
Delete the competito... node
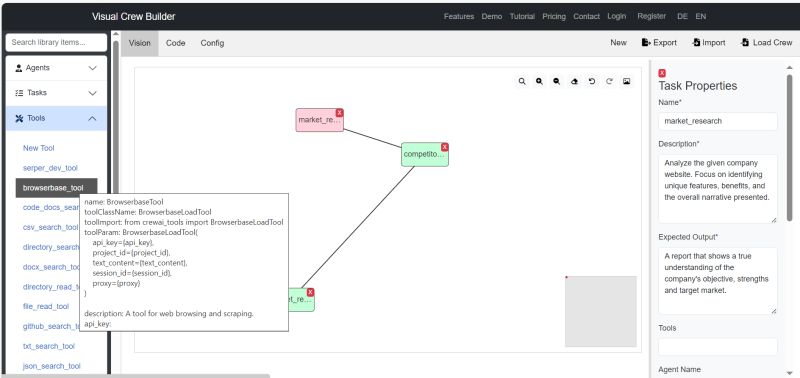(x=444, y=147)
